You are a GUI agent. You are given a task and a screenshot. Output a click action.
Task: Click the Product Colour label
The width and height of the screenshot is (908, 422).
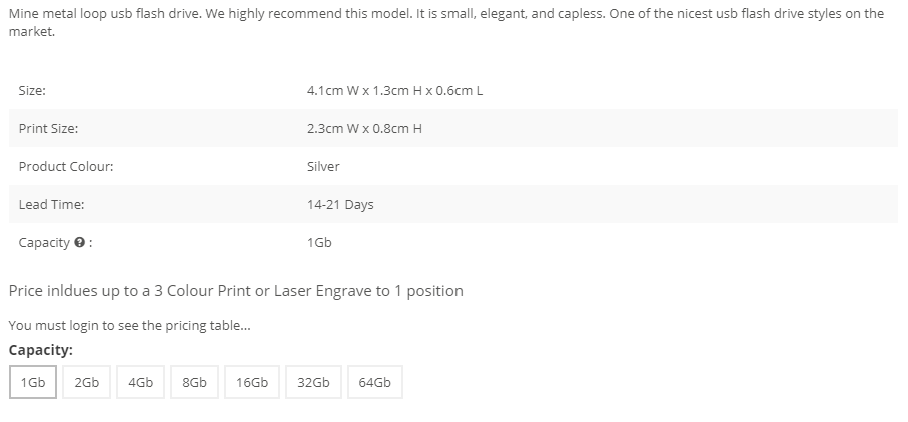(x=66, y=167)
